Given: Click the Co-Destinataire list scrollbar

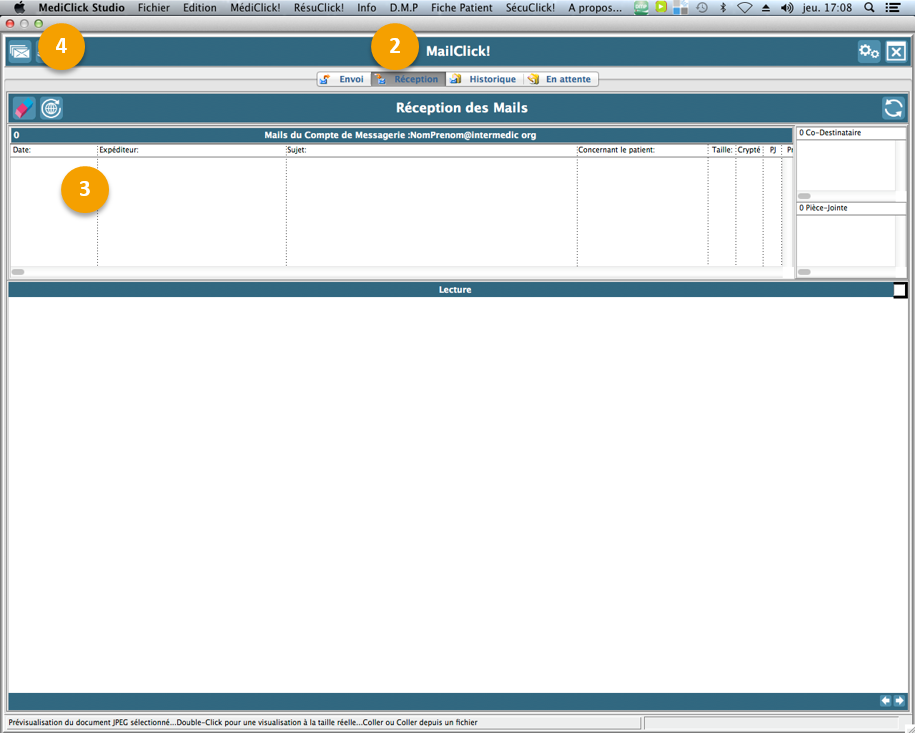Looking at the screenshot, I should click(804, 196).
